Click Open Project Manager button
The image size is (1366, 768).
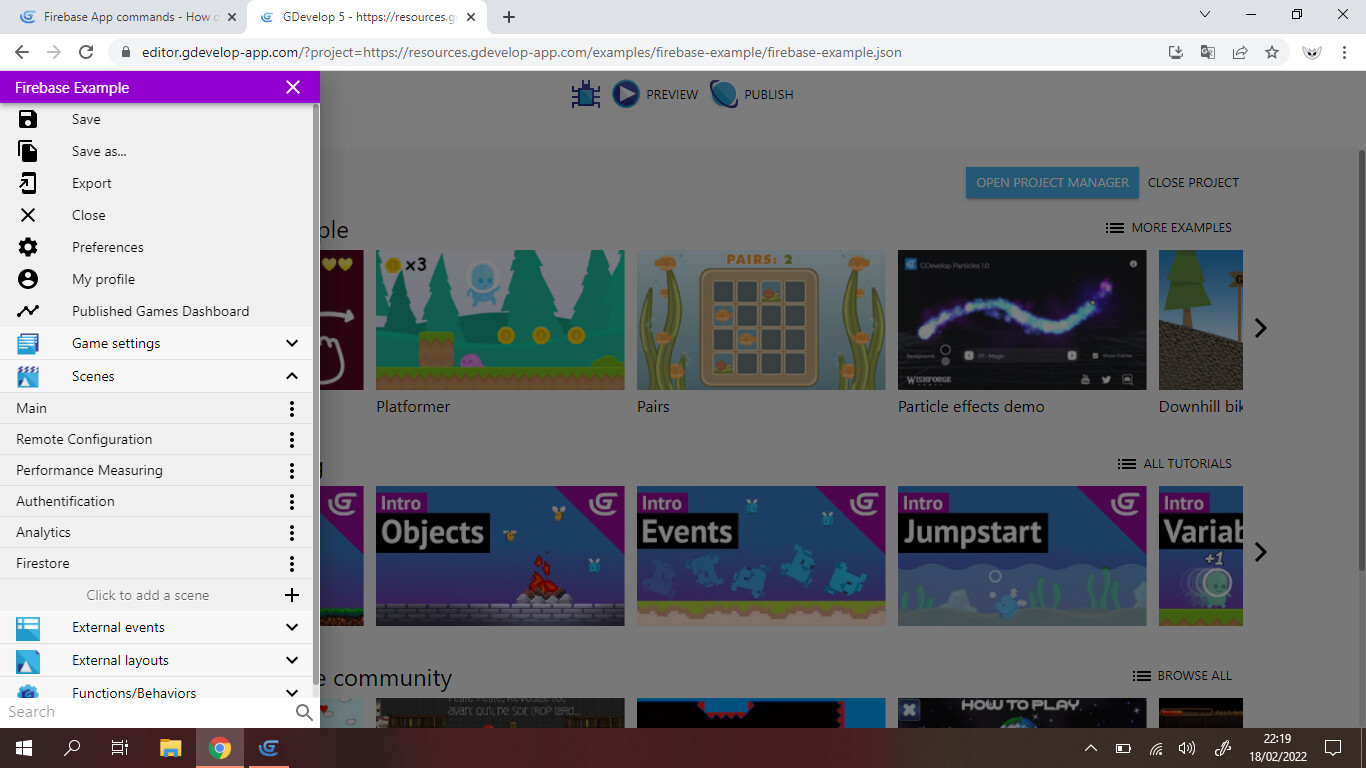click(x=1052, y=182)
